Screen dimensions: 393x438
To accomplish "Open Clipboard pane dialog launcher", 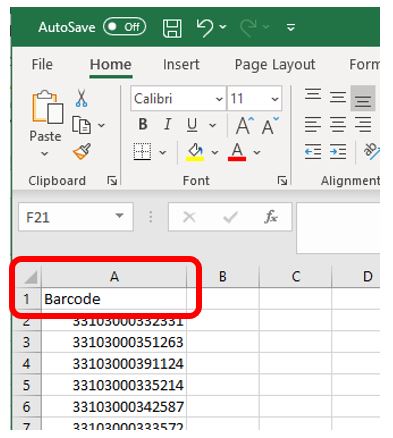I will point(112,181).
